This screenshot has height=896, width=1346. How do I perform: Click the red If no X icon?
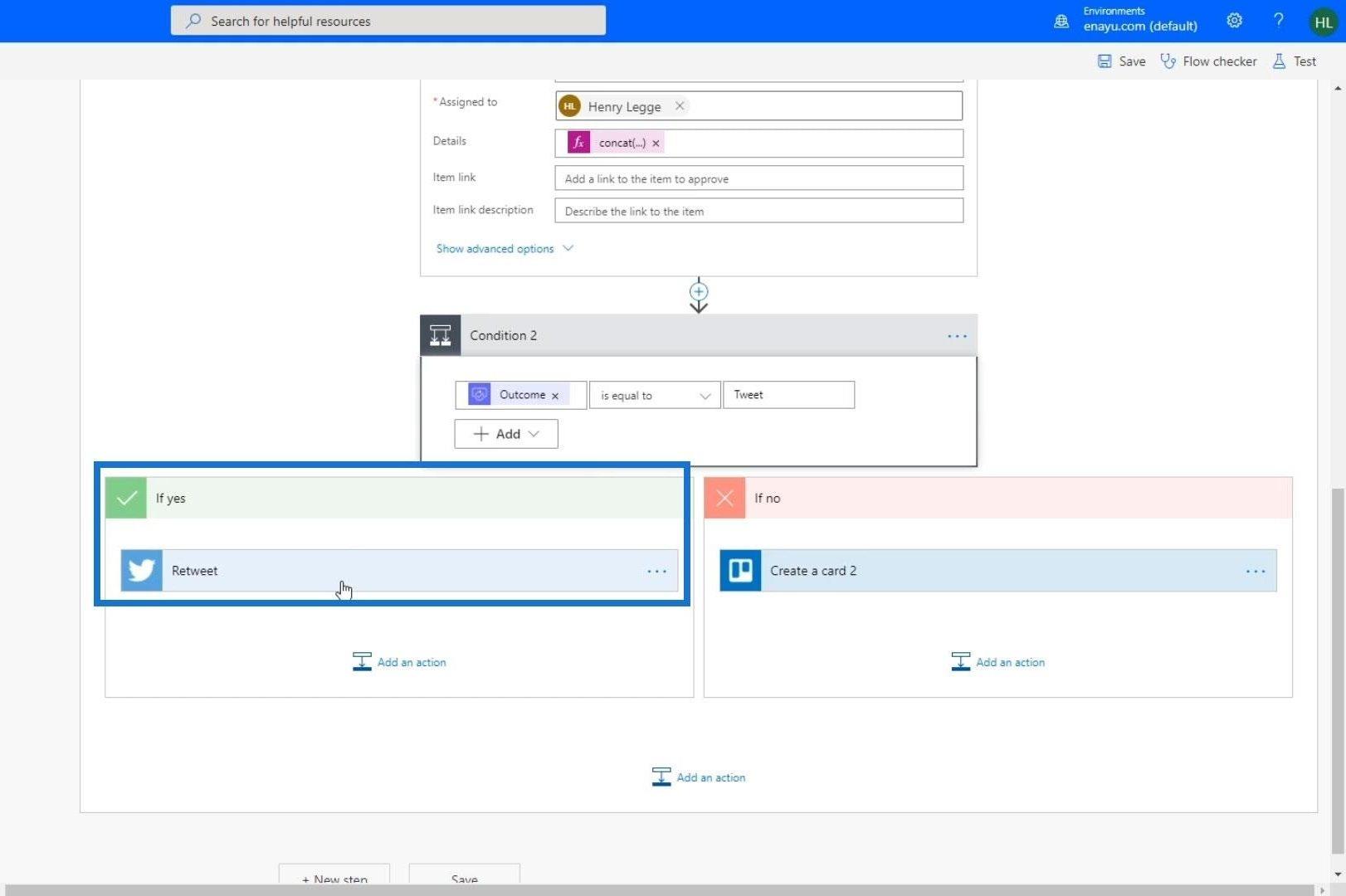point(724,498)
